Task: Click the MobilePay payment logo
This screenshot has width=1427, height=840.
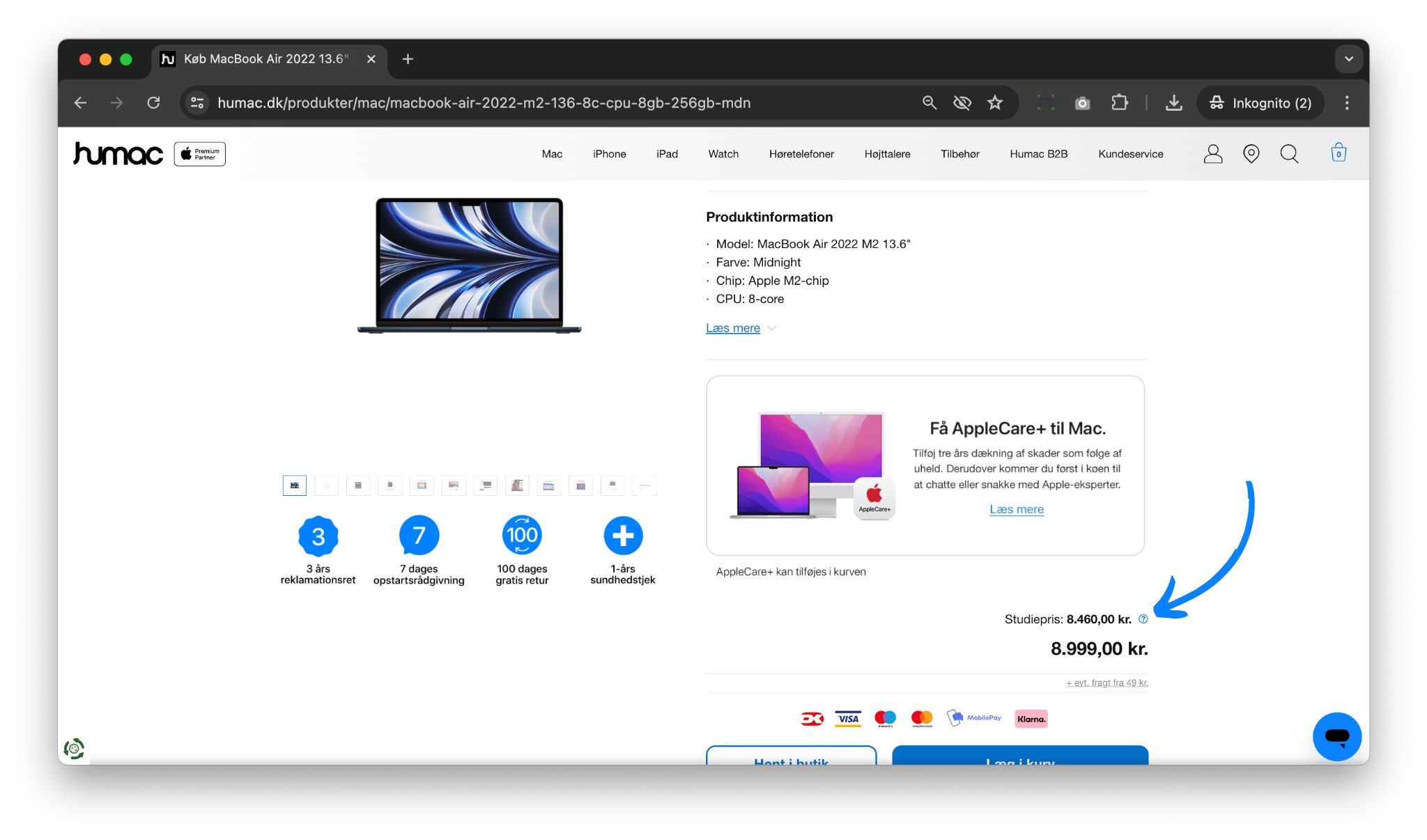Action: tap(974, 718)
